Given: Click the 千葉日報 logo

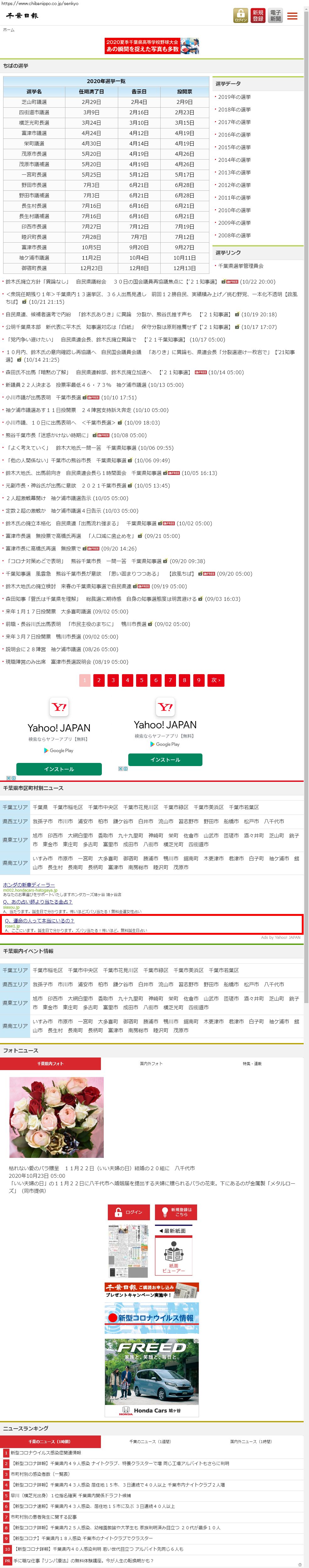Looking at the screenshot, I should point(23,16).
